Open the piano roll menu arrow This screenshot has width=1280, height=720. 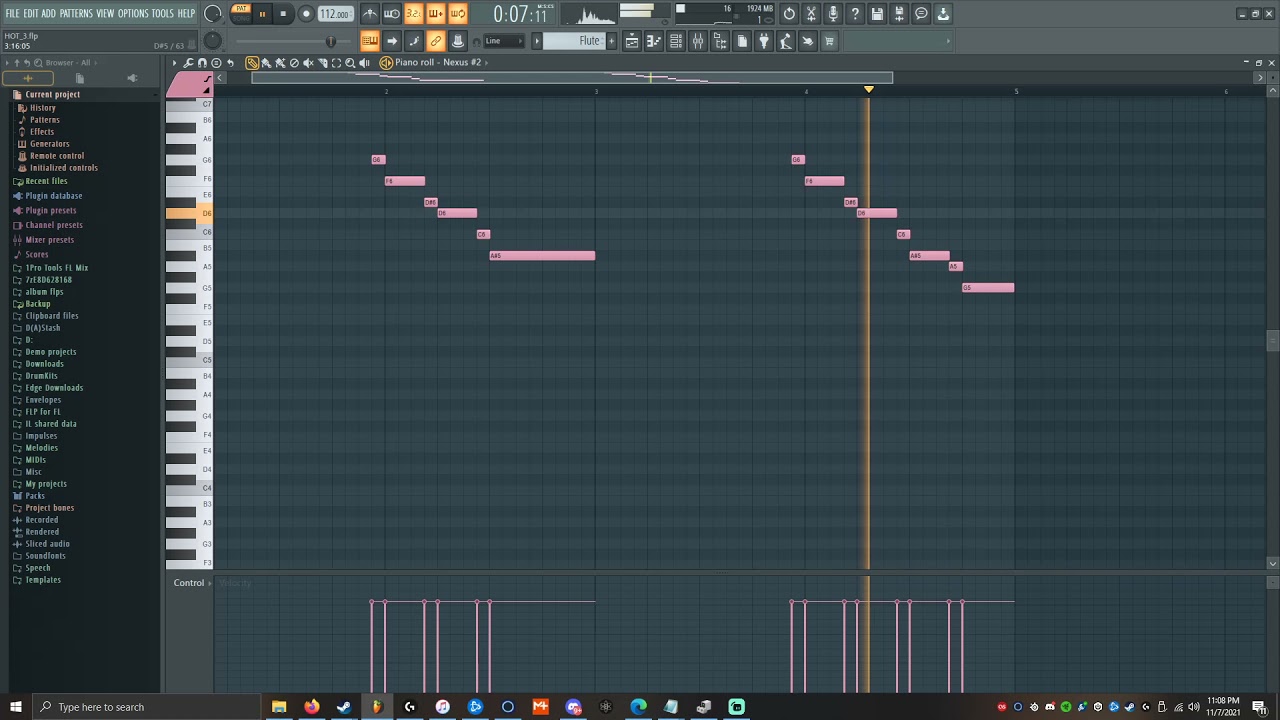(x=174, y=63)
